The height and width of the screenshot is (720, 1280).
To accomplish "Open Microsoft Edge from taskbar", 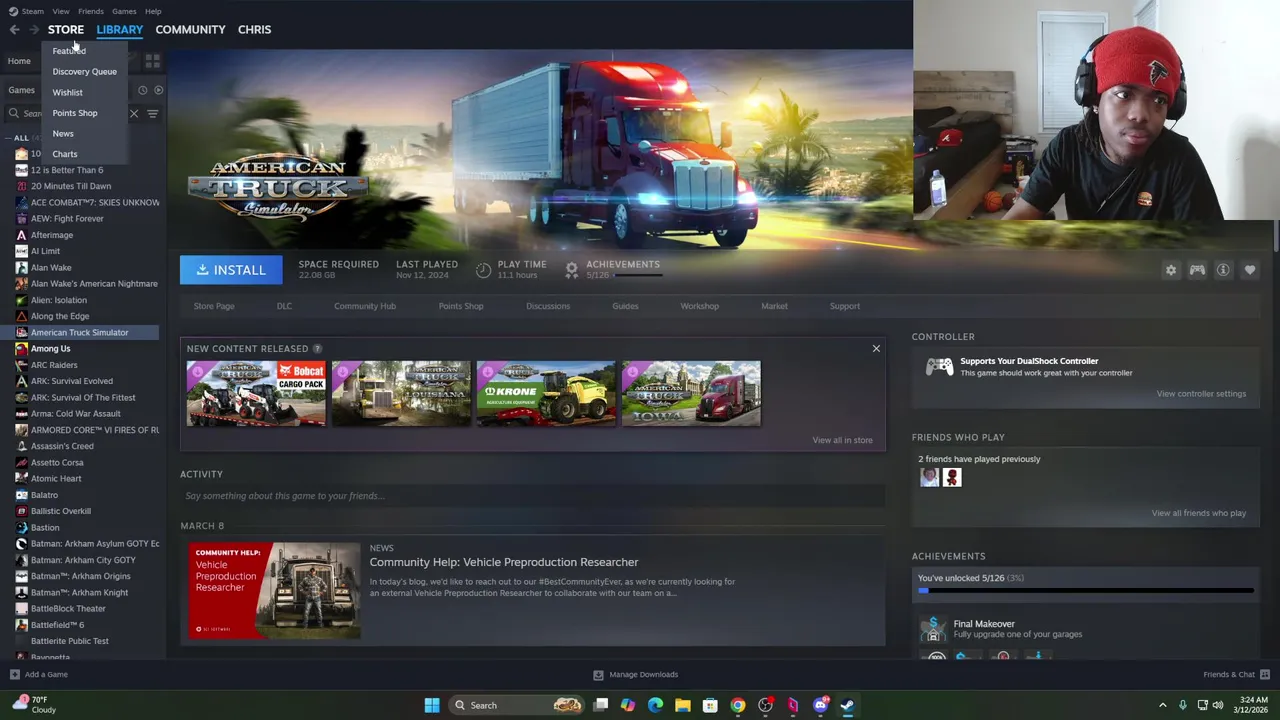I will [655, 705].
